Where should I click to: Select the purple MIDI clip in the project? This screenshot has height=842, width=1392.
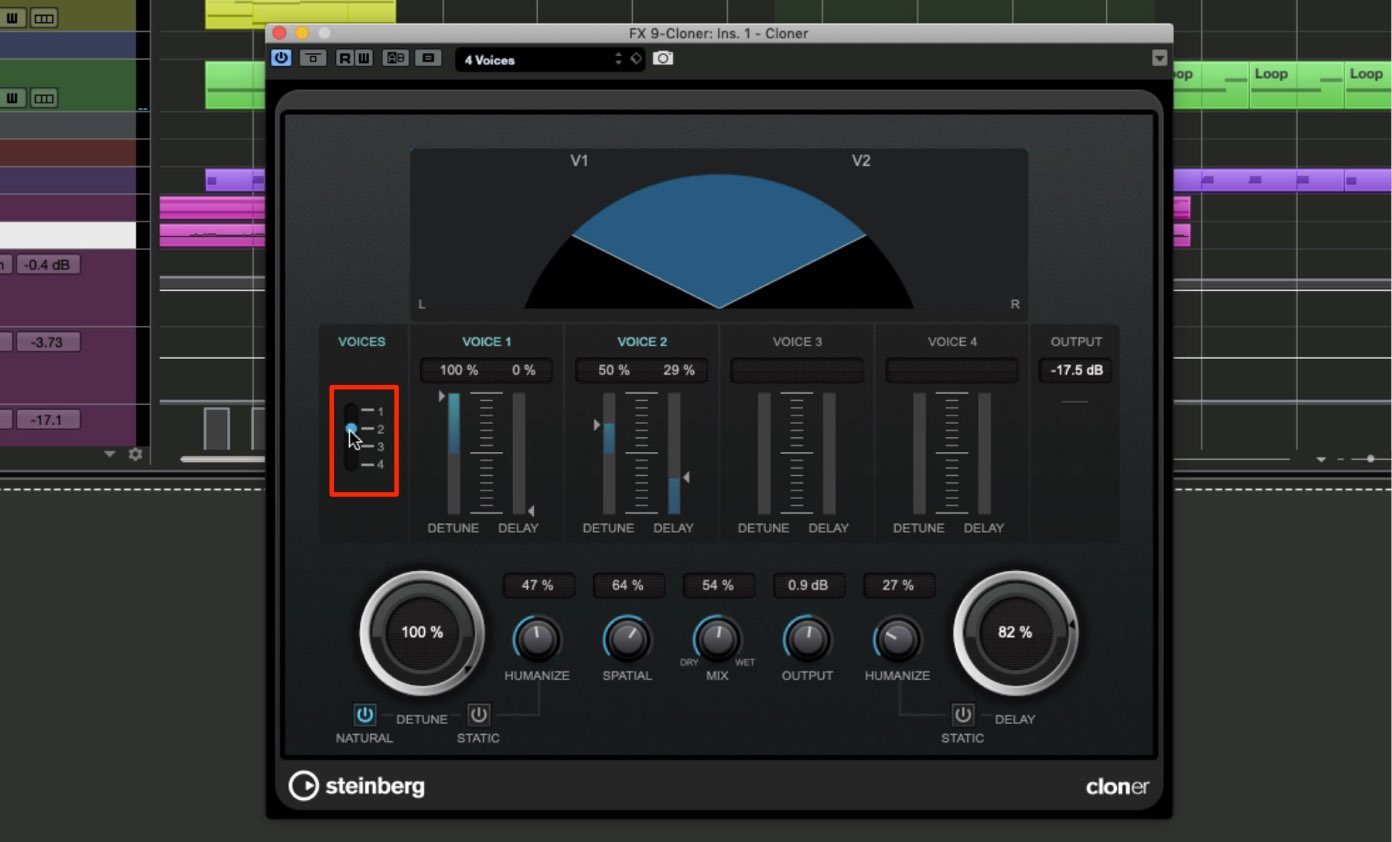click(x=236, y=180)
